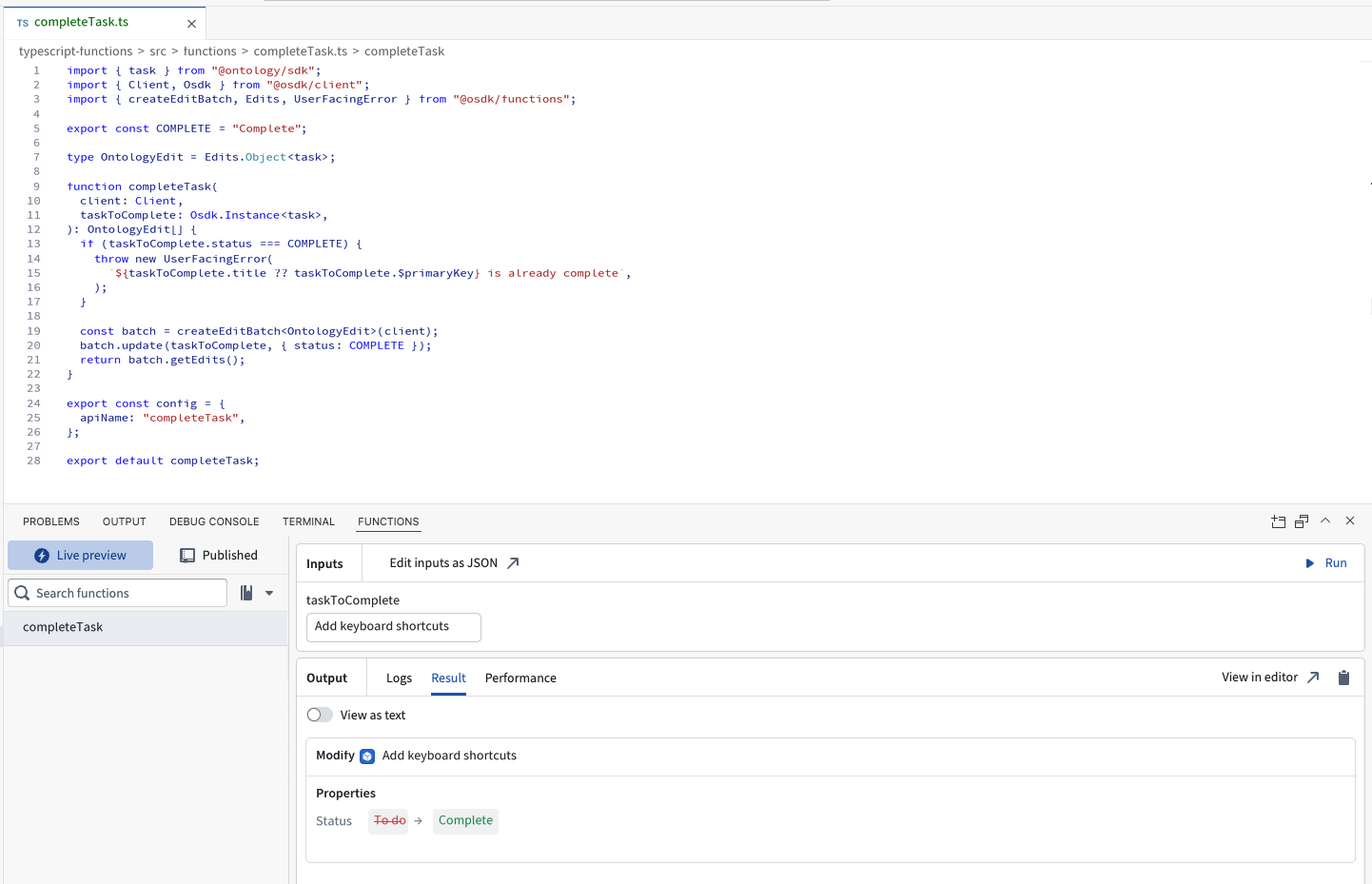
Task: Collapse panel with the chevron up icon
Action: (1325, 521)
